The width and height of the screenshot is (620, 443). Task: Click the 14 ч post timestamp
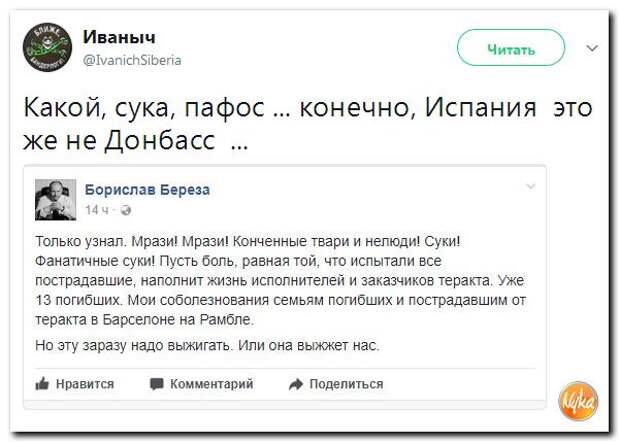(x=97, y=210)
